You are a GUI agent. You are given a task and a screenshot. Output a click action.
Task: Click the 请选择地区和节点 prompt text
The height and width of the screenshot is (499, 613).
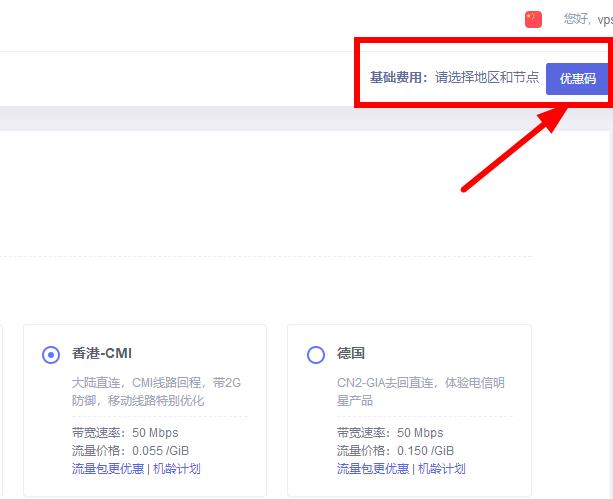(487, 77)
